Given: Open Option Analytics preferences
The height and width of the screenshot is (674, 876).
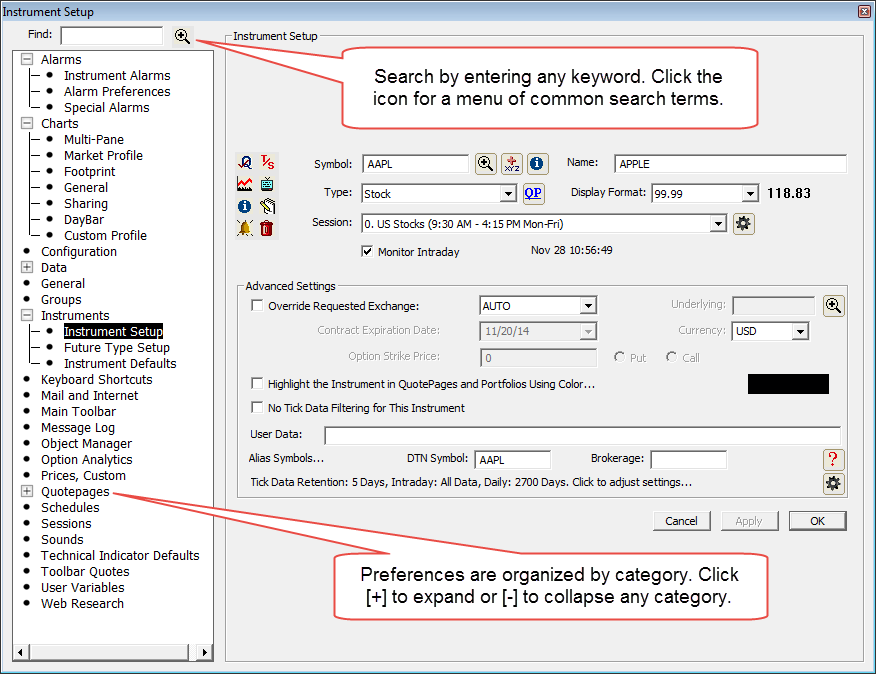Looking at the screenshot, I should [87, 459].
